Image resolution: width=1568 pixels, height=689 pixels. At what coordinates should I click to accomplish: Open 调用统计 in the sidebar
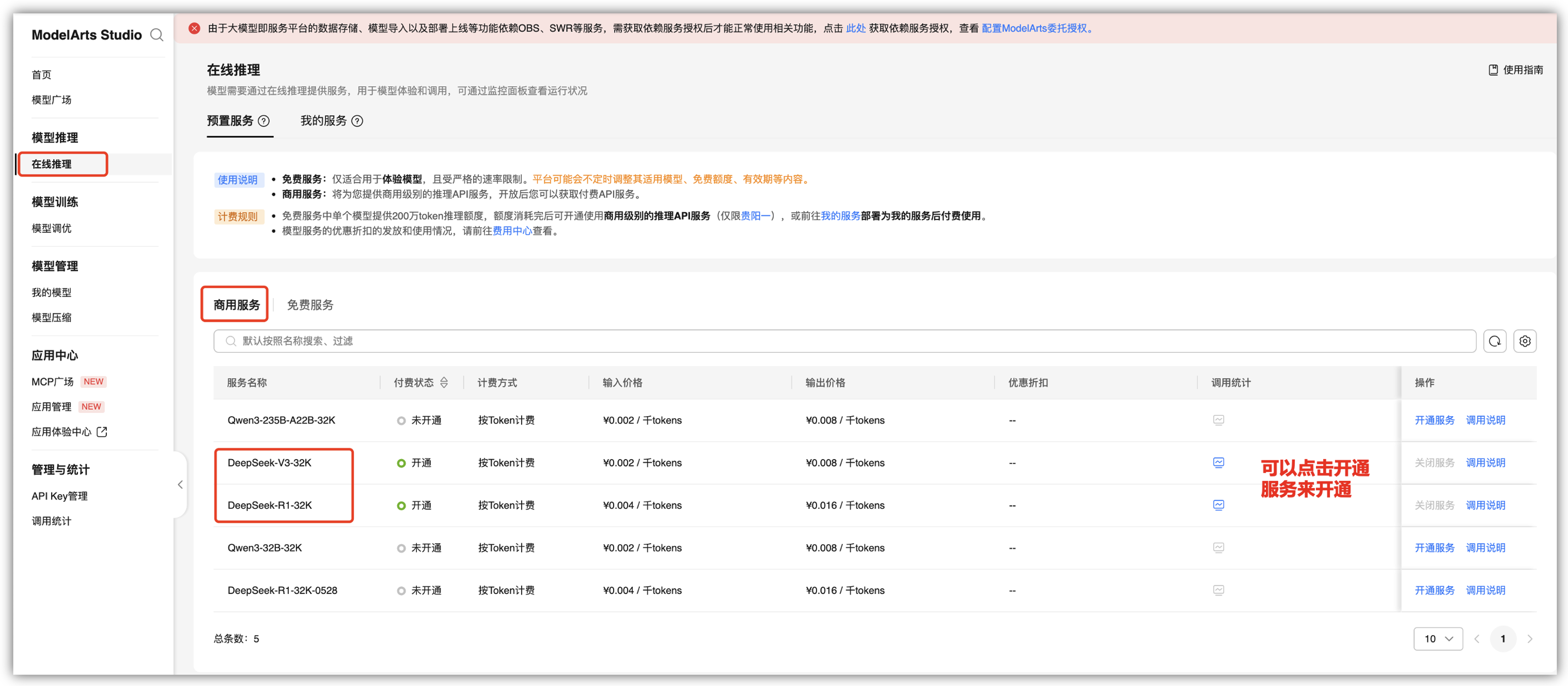pyautogui.click(x=52, y=522)
